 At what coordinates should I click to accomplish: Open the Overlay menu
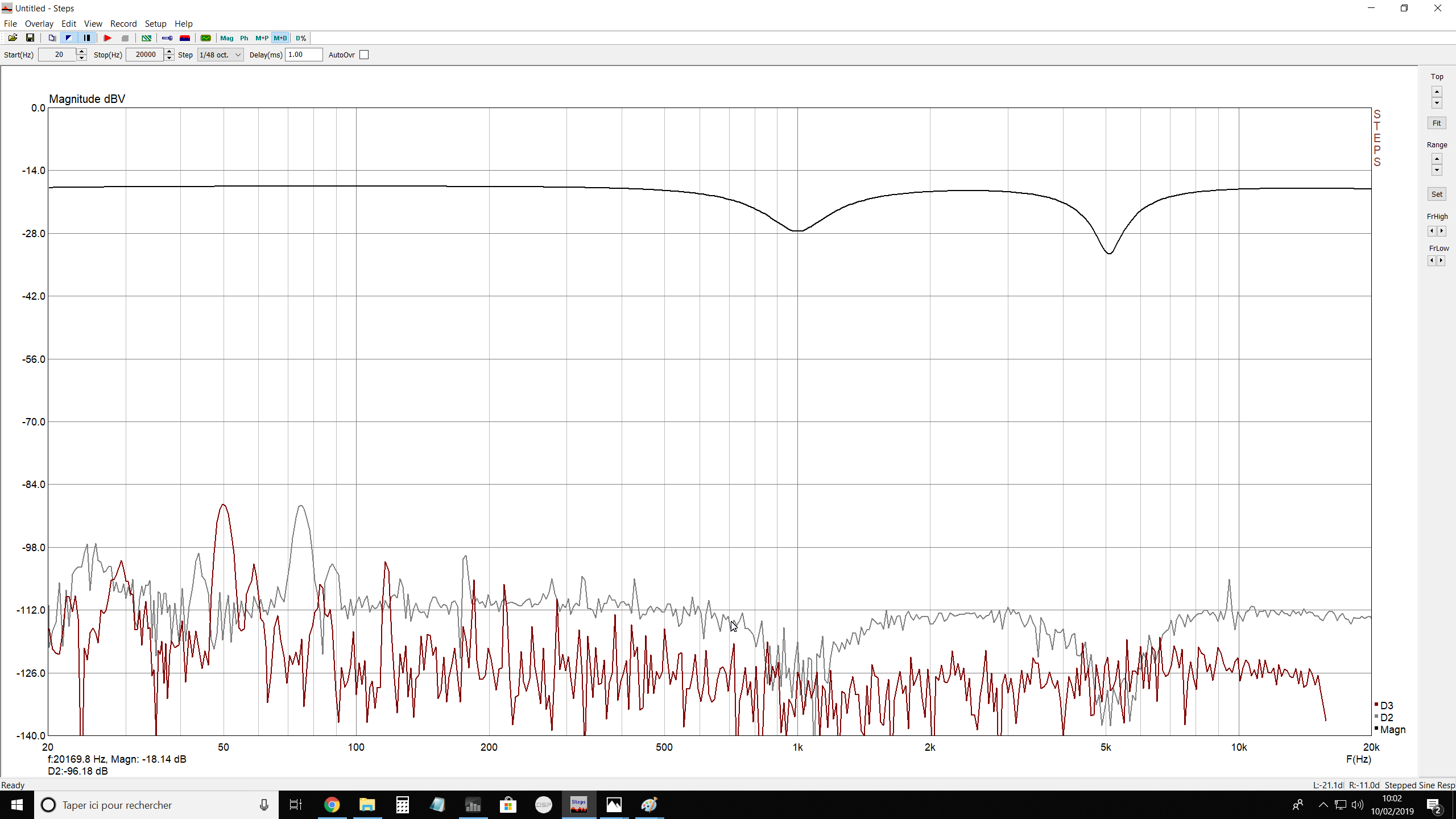[39, 24]
